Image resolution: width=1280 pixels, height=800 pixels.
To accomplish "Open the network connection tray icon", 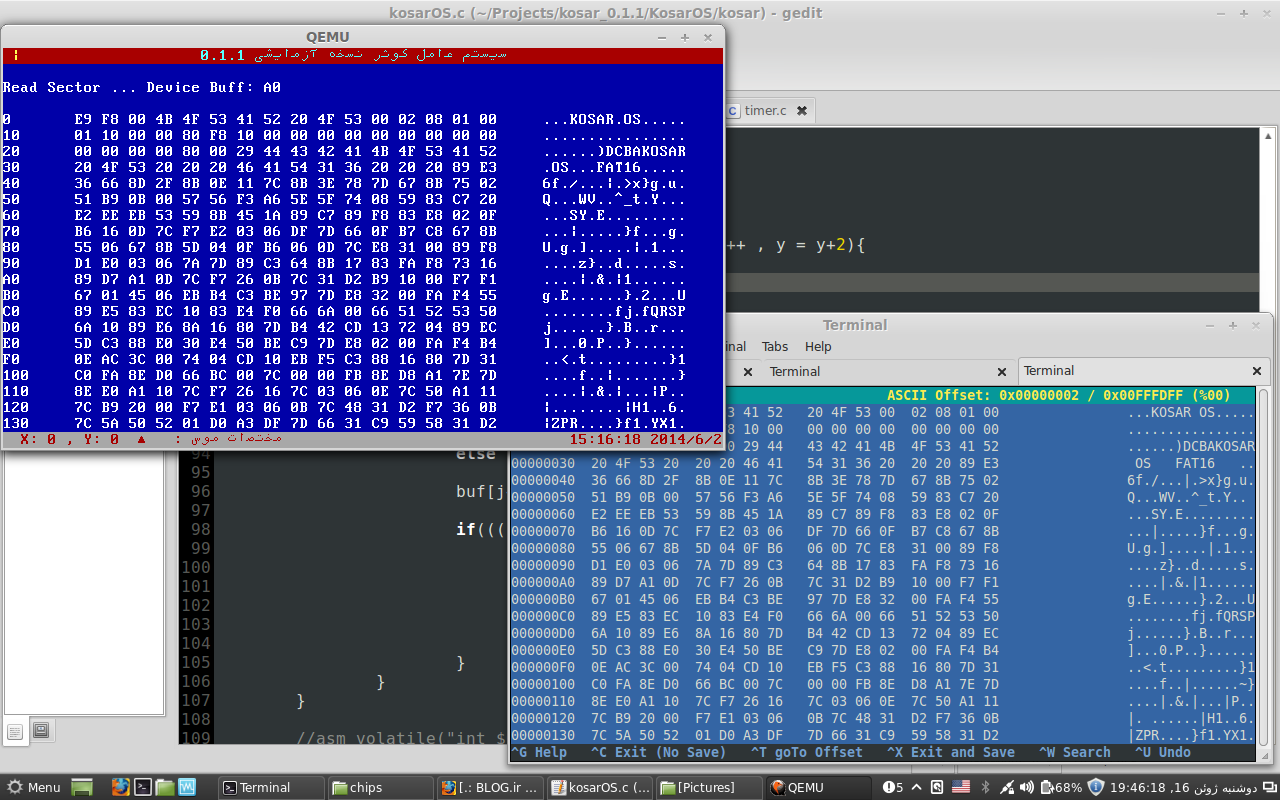I will tap(1009, 787).
